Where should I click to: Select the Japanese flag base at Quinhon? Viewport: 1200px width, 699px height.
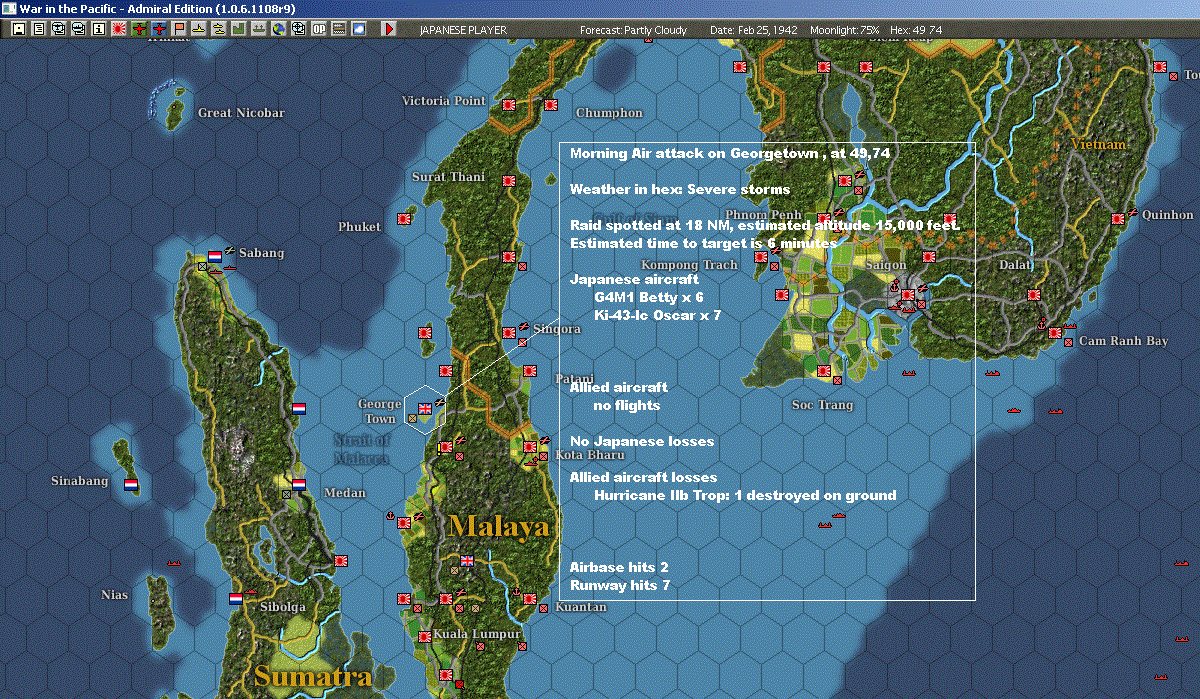coord(1117,218)
